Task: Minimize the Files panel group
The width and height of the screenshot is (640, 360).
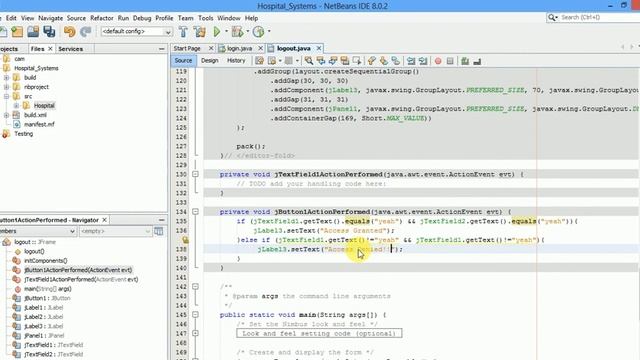Action: click(x=162, y=49)
